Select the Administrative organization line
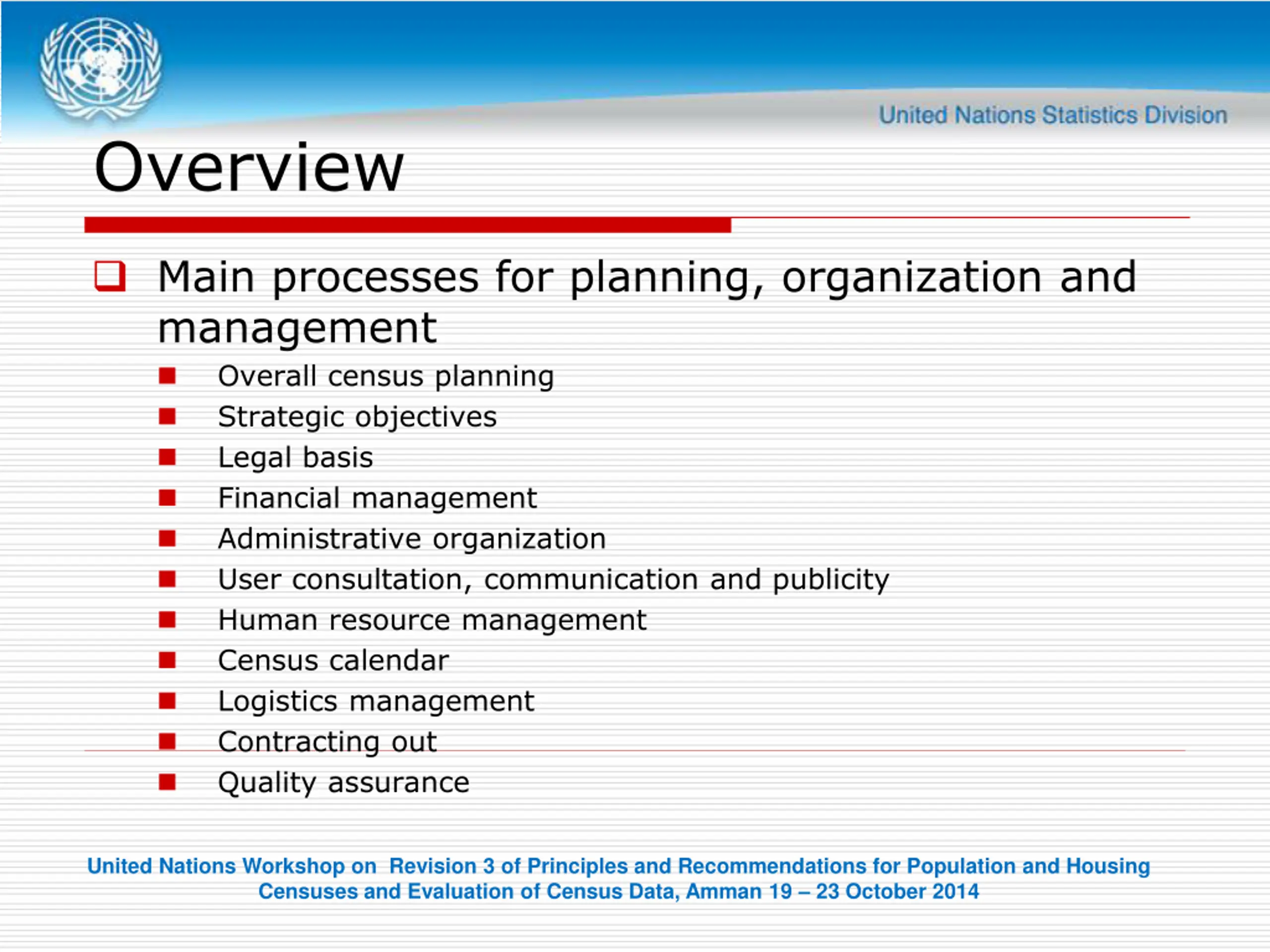 412,539
